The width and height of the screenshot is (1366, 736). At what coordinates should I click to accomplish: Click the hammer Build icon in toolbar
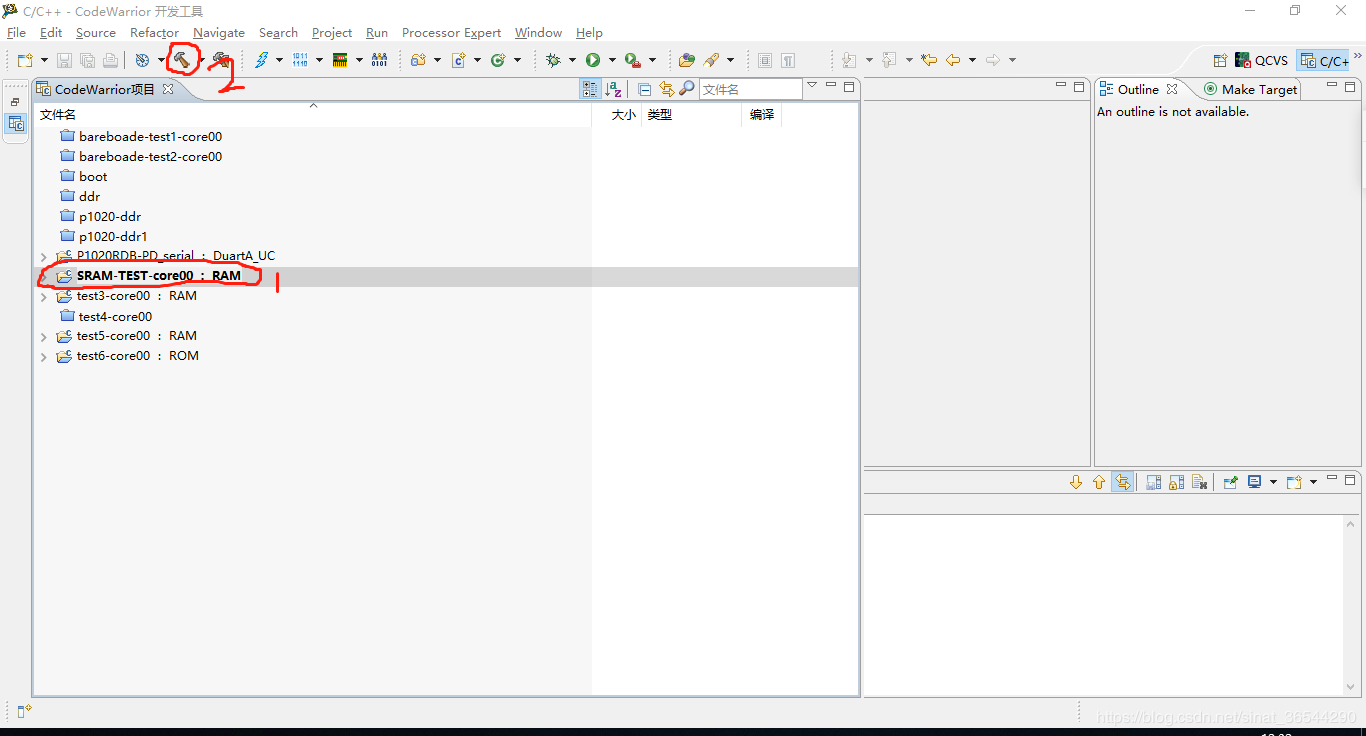coord(181,60)
